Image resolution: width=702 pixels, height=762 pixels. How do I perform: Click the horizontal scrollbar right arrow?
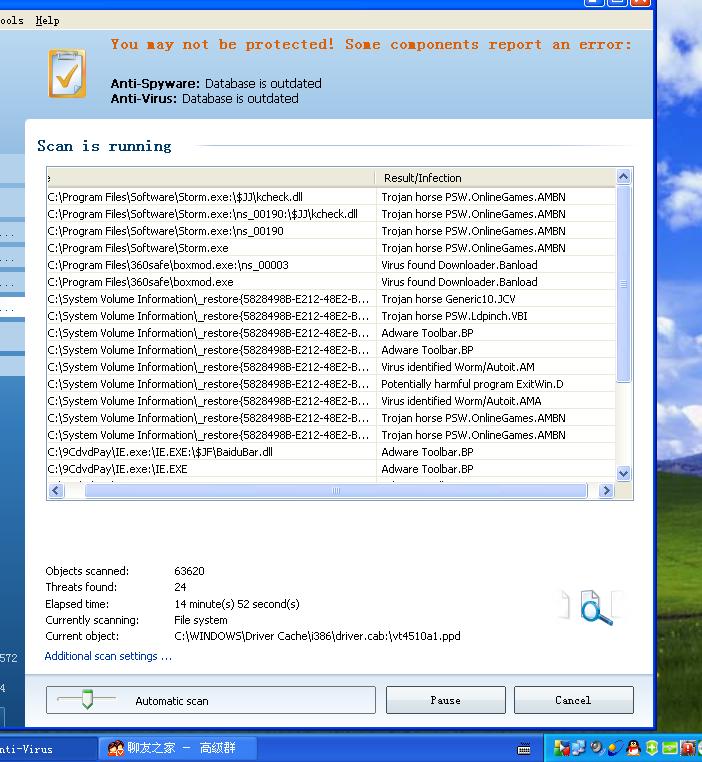(606, 490)
